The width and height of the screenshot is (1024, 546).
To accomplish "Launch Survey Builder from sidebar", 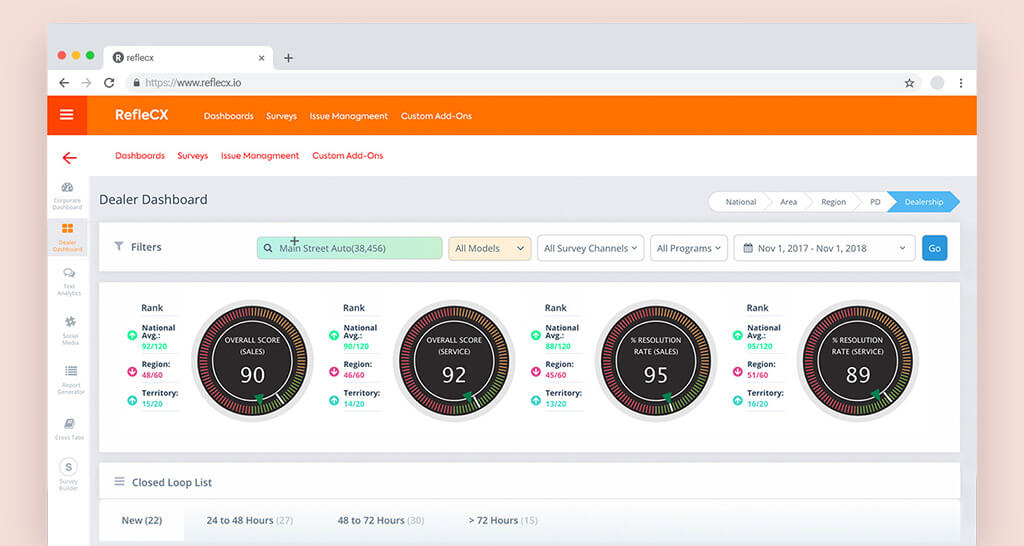I will tap(68, 473).
